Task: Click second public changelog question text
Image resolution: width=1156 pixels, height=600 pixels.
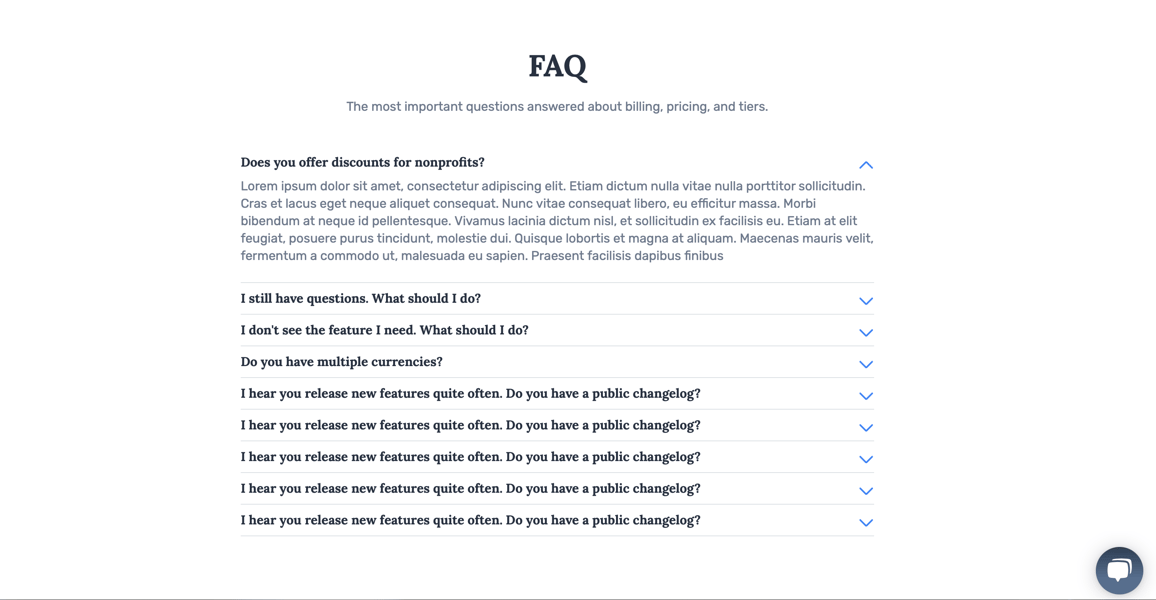Action: click(470, 425)
